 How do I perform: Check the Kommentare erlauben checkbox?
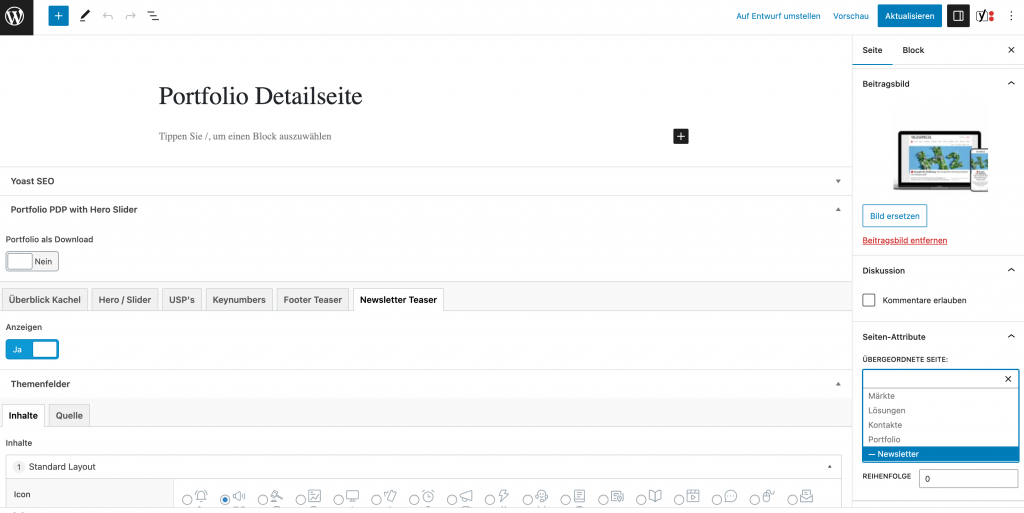click(869, 300)
